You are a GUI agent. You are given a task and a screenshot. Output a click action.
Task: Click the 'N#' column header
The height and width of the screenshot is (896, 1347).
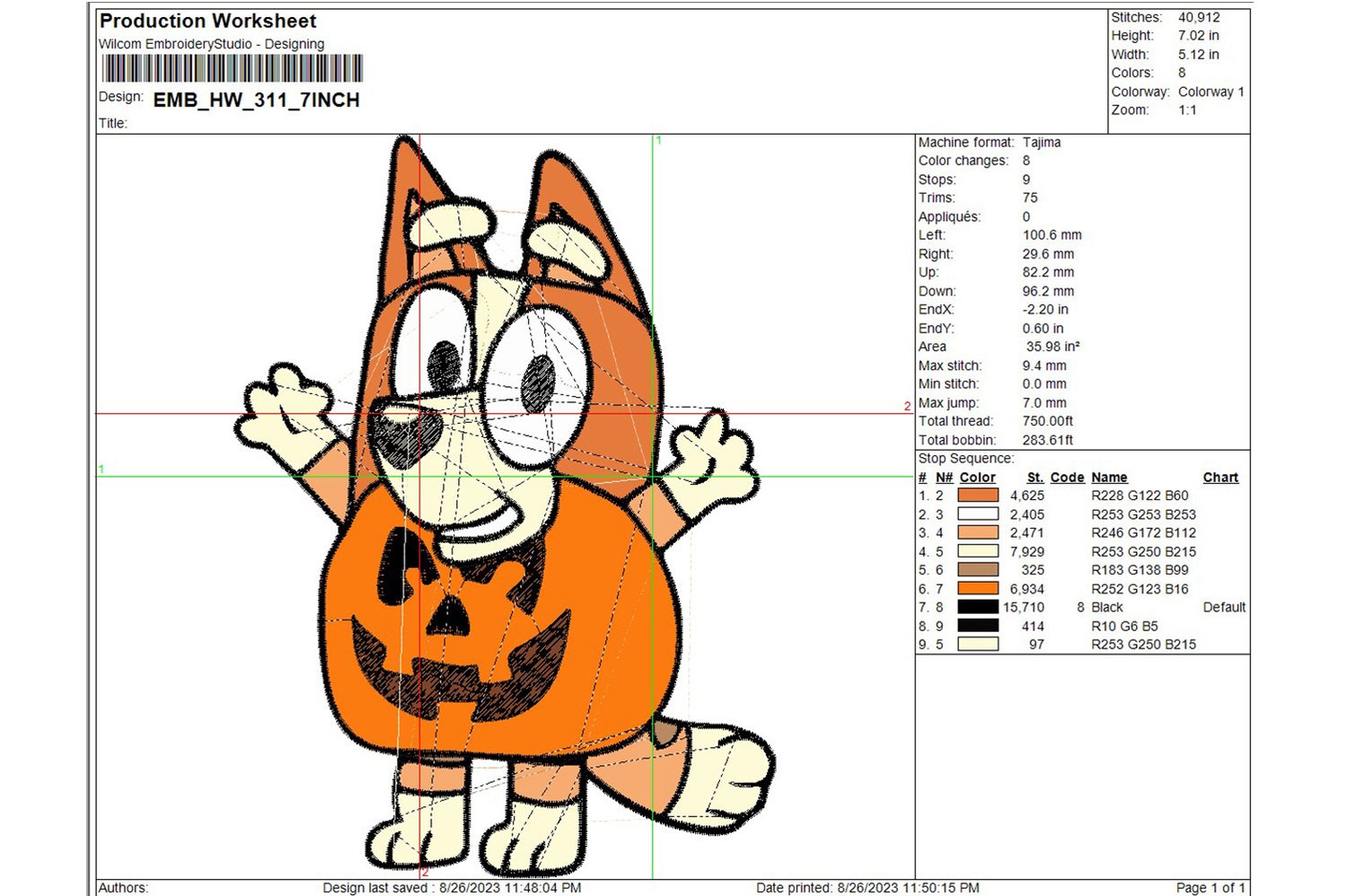click(944, 478)
